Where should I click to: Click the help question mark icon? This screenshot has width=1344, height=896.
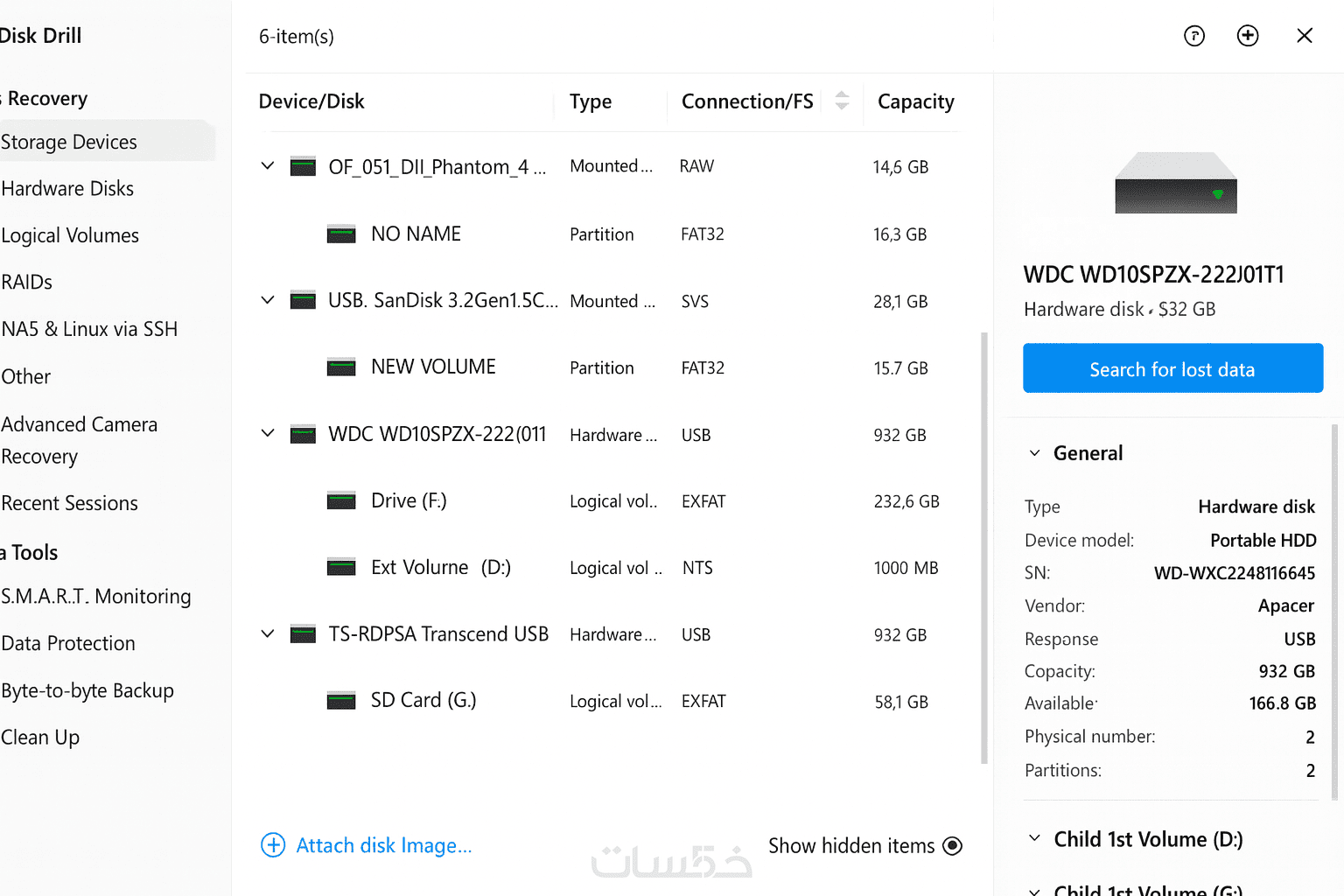click(x=1194, y=36)
